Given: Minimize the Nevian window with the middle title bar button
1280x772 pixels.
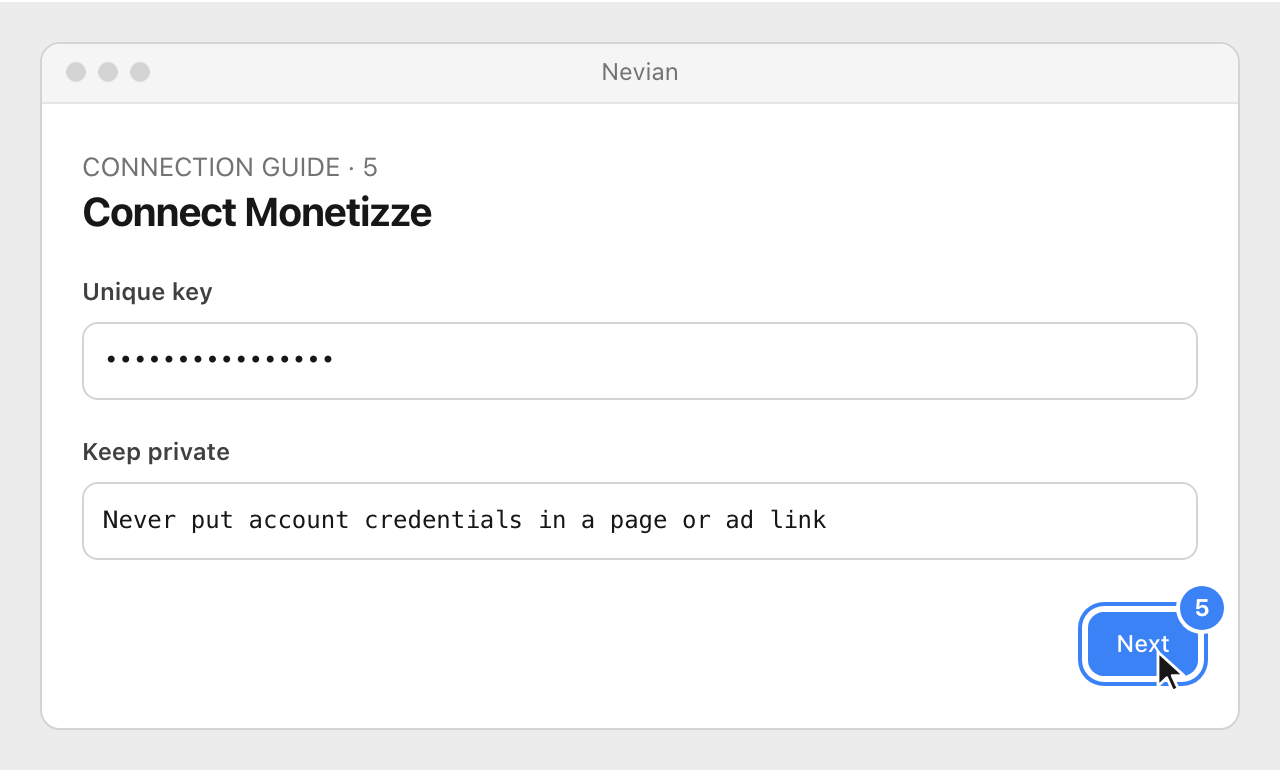Looking at the screenshot, I should [108, 72].
